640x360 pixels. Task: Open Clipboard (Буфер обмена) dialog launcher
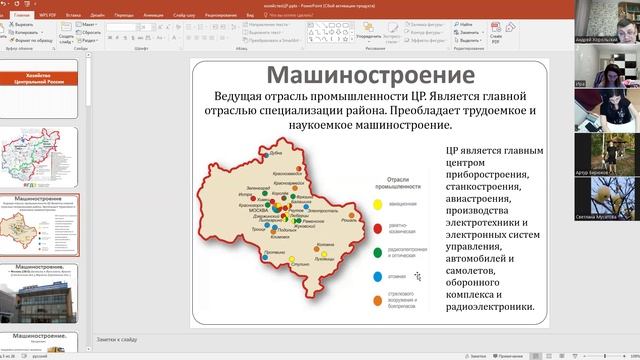[53, 49]
